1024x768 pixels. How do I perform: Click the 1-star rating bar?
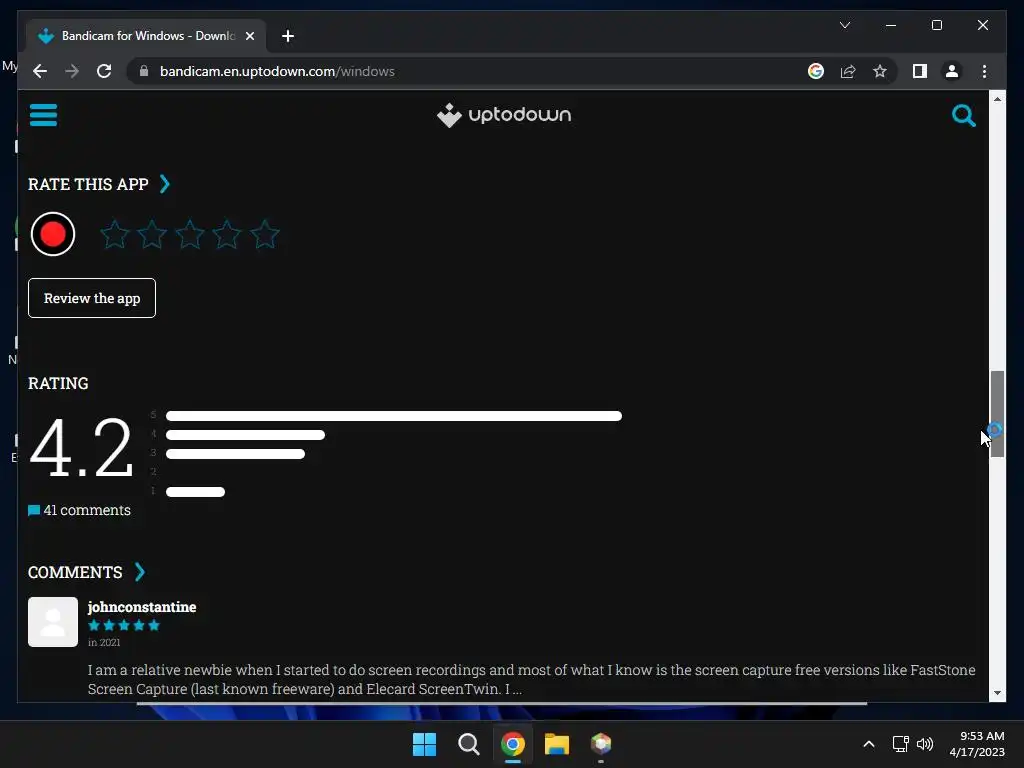tap(195, 492)
